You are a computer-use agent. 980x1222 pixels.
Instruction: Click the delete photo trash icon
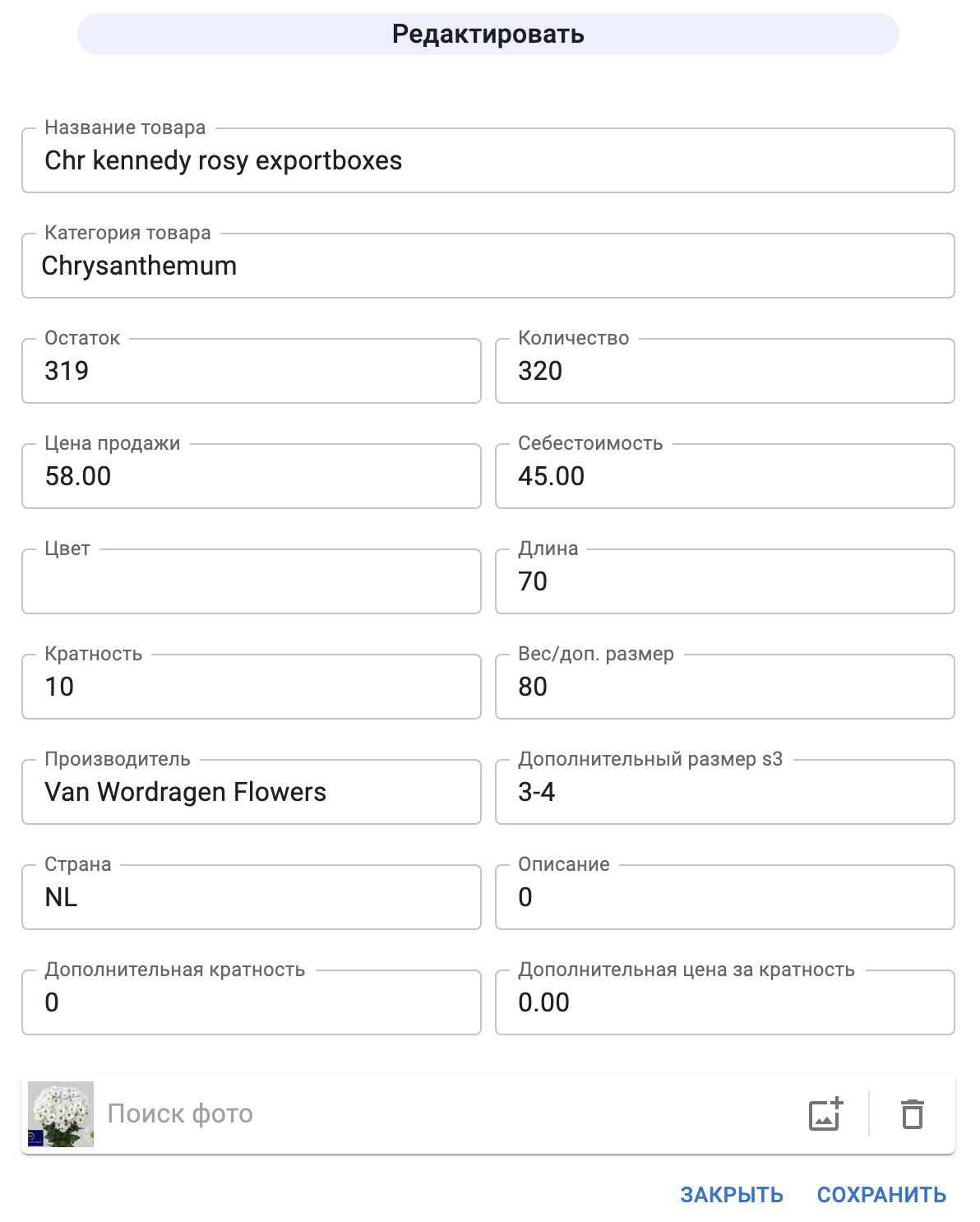(913, 1114)
